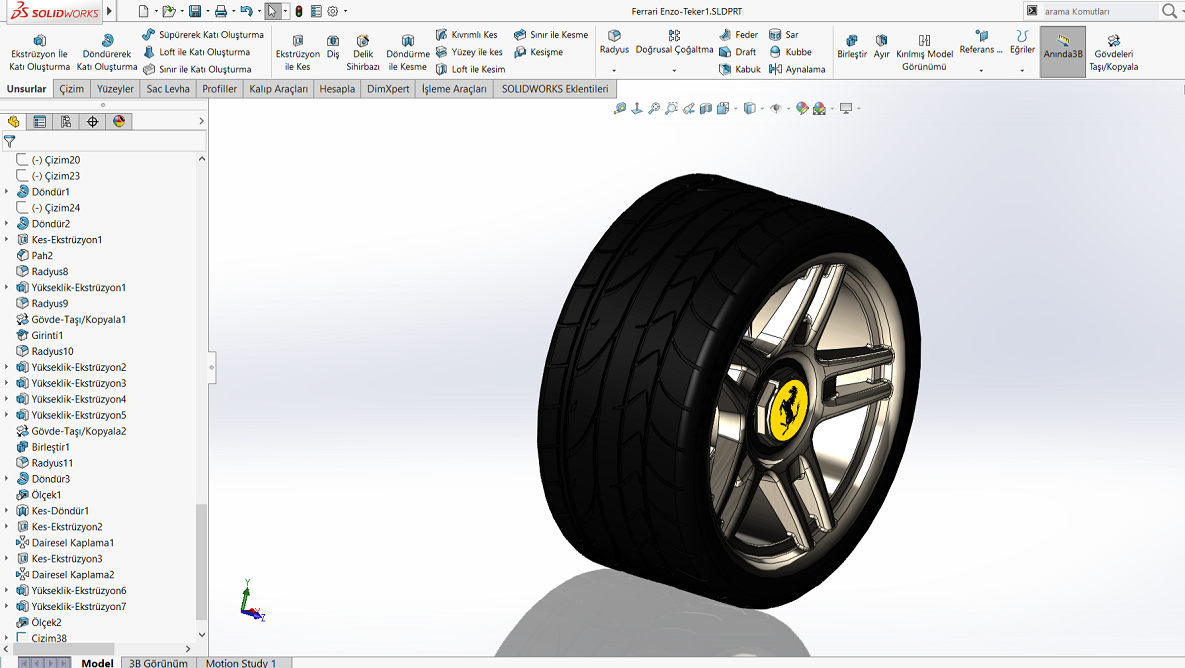The height and width of the screenshot is (668, 1185).
Task: Click the Print icon in the top toolbar
Action: (221, 11)
